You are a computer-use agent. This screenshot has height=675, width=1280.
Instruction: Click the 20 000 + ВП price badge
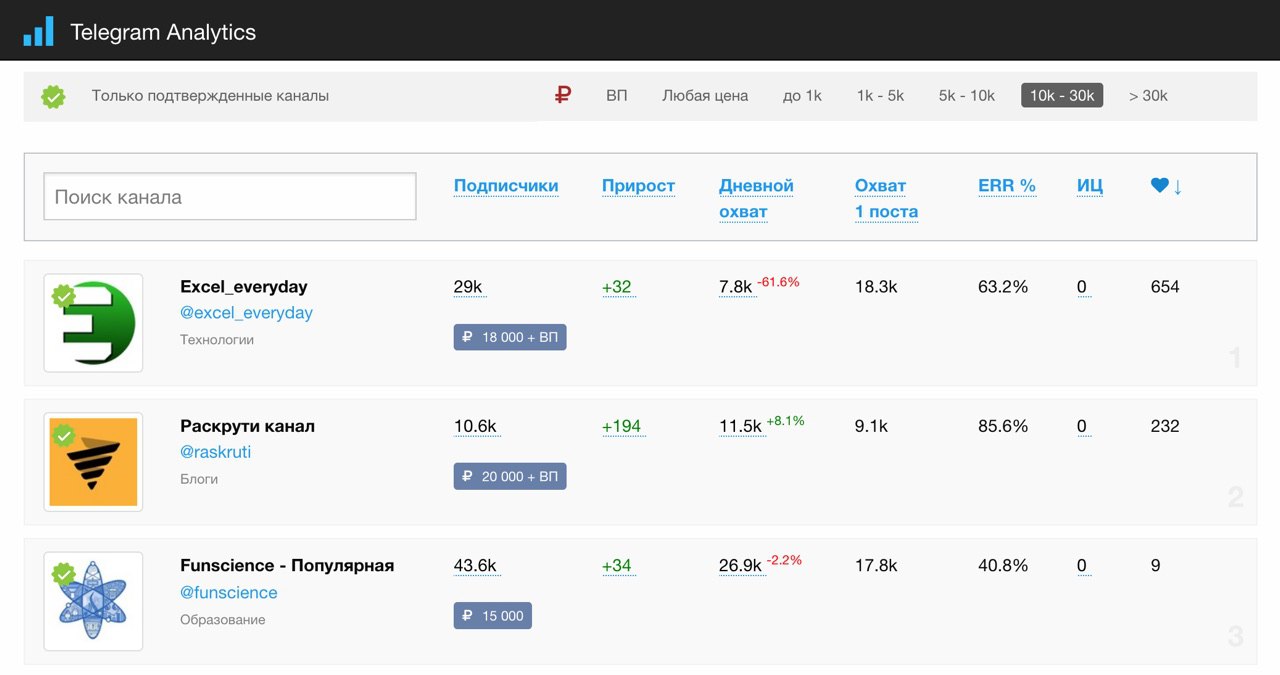[510, 476]
